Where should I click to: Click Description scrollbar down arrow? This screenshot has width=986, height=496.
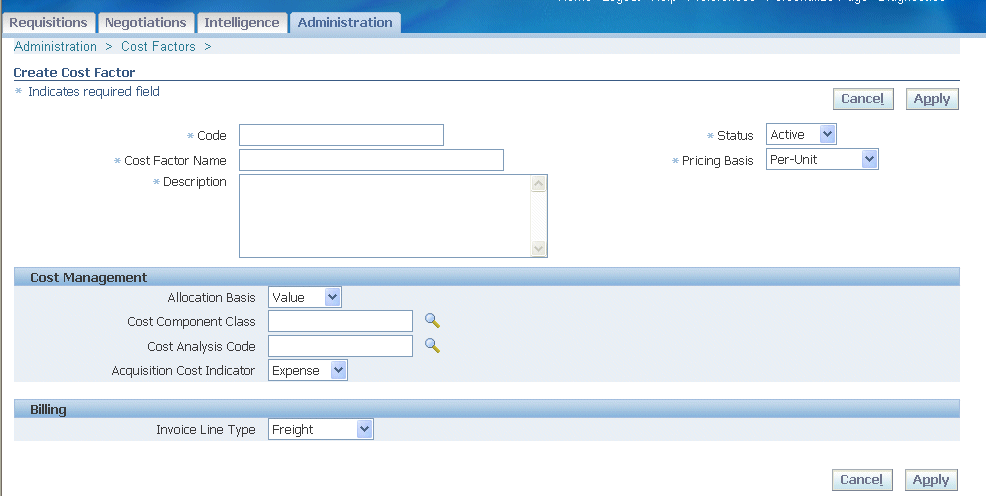tap(538, 248)
